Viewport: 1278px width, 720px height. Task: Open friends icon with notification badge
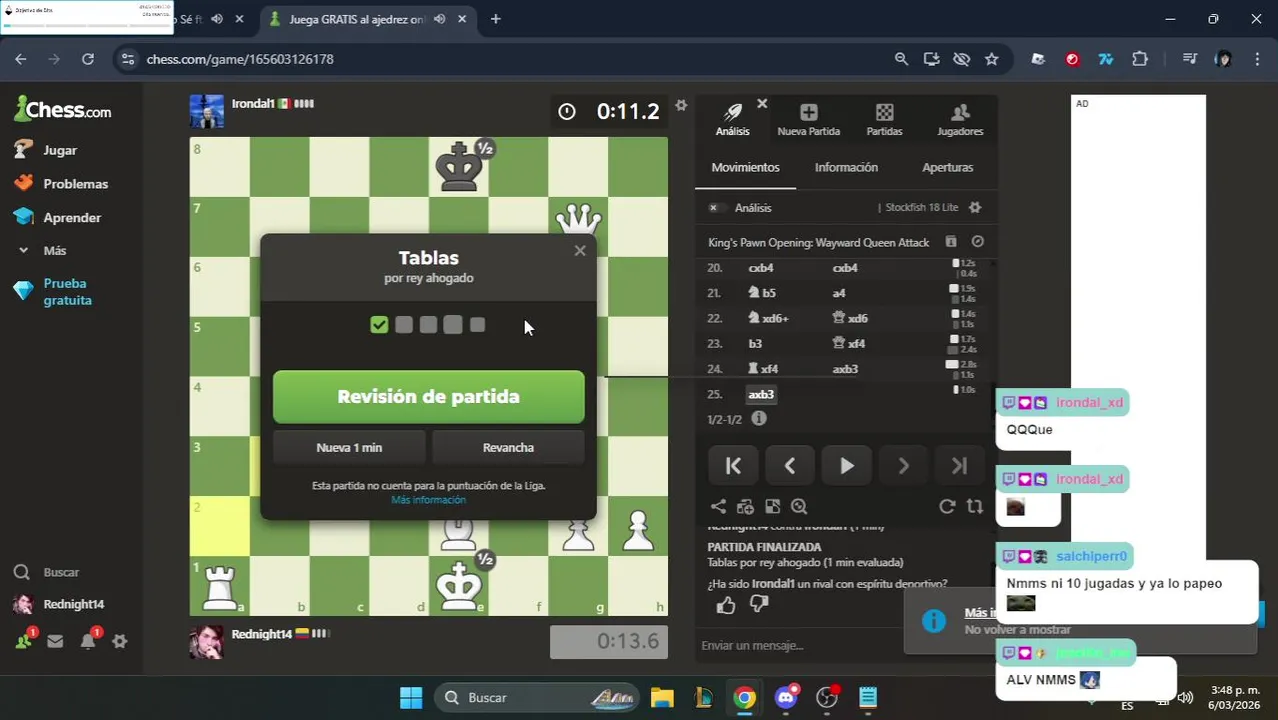coord(23,641)
